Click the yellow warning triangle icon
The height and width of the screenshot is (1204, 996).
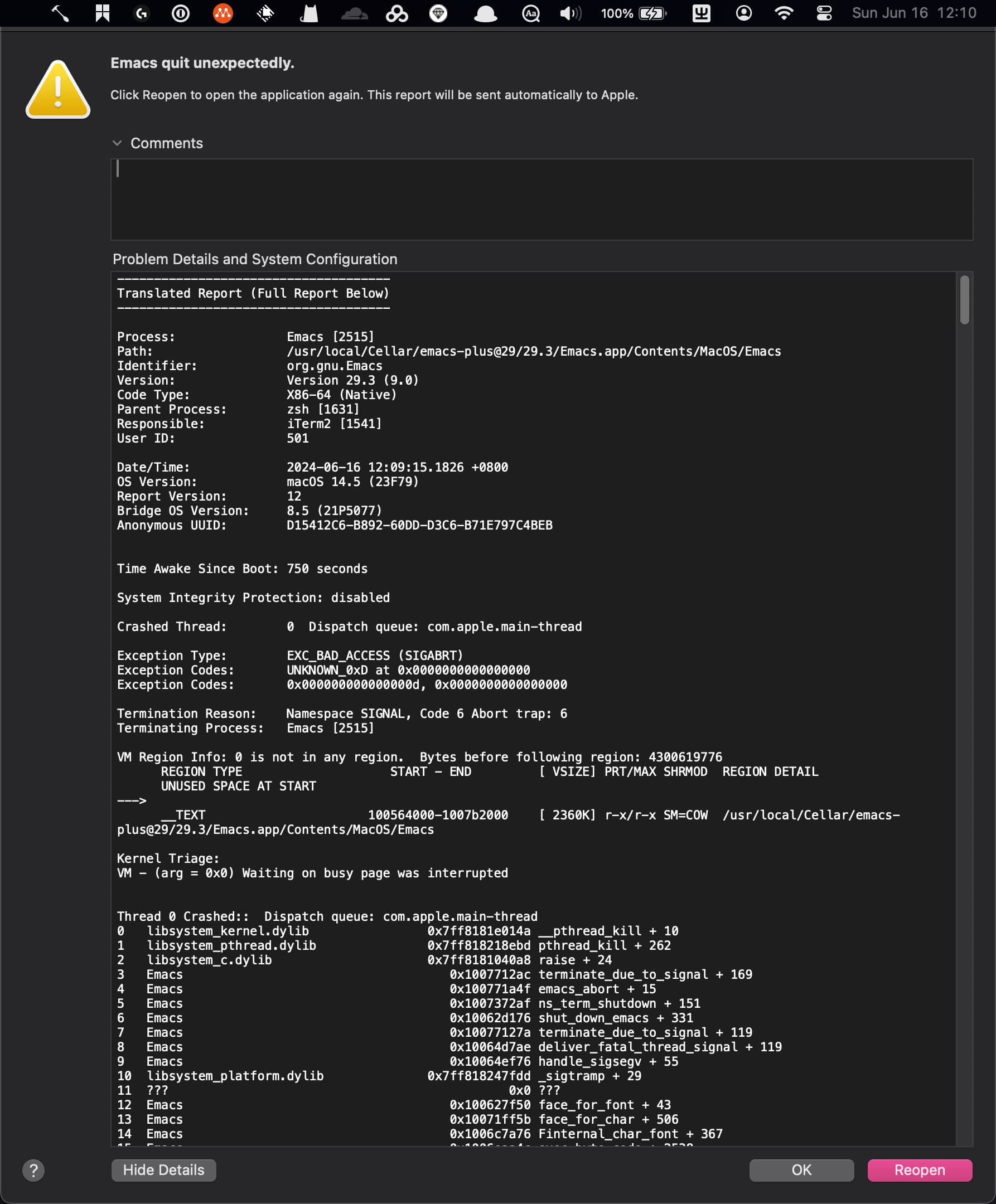coord(58,89)
